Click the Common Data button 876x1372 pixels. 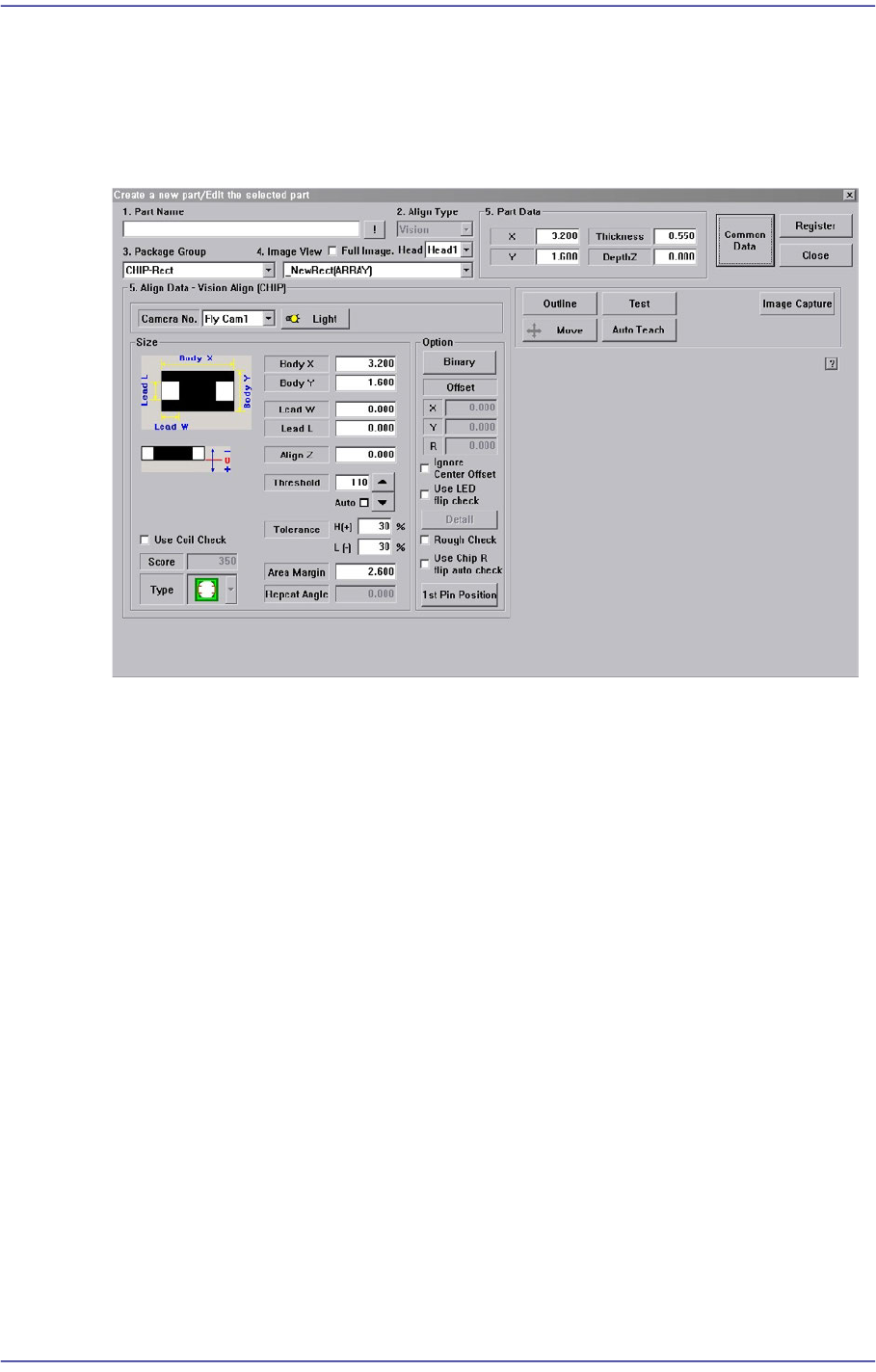(x=745, y=240)
